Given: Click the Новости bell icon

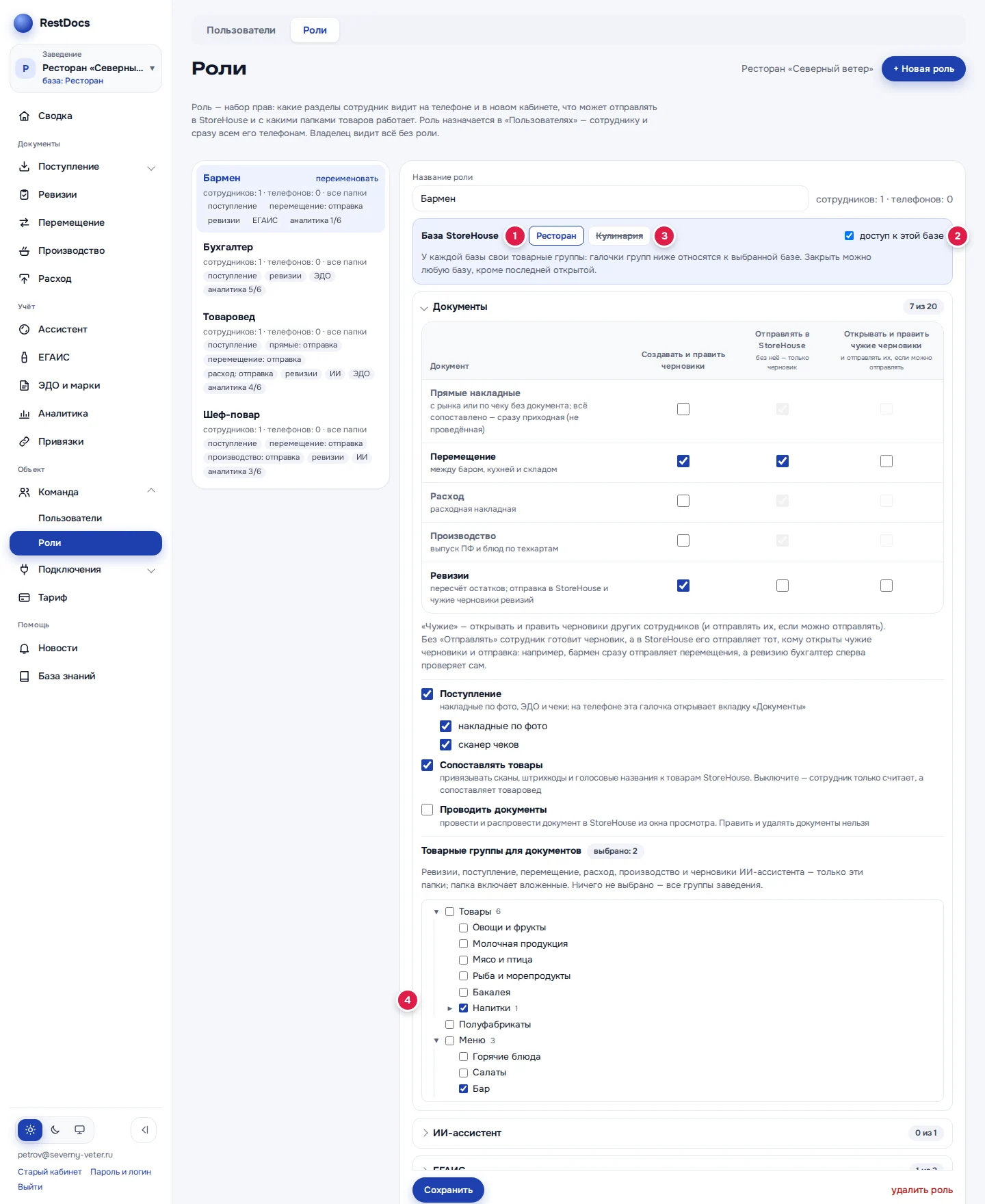Looking at the screenshot, I should pyautogui.click(x=25, y=649).
